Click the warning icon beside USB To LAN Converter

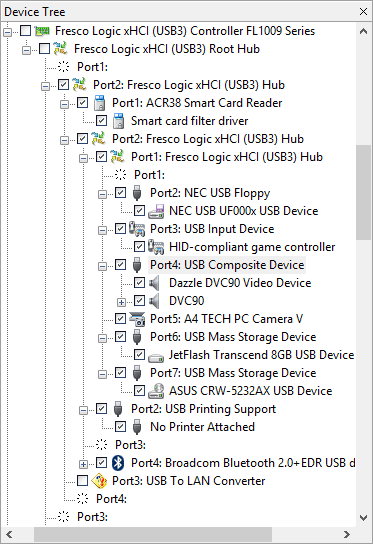point(99,481)
